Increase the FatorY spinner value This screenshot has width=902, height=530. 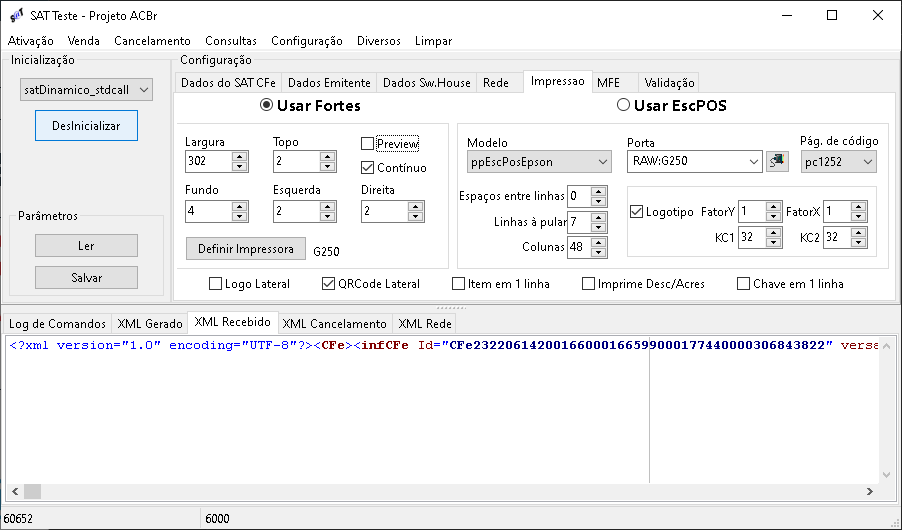coord(774,207)
